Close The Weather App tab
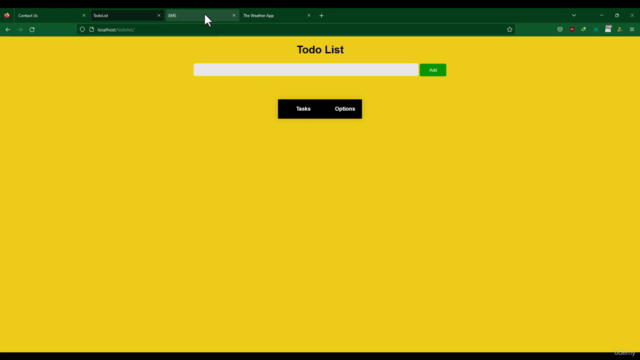The width and height of the screenshot is (640, 360). point(309,16)
